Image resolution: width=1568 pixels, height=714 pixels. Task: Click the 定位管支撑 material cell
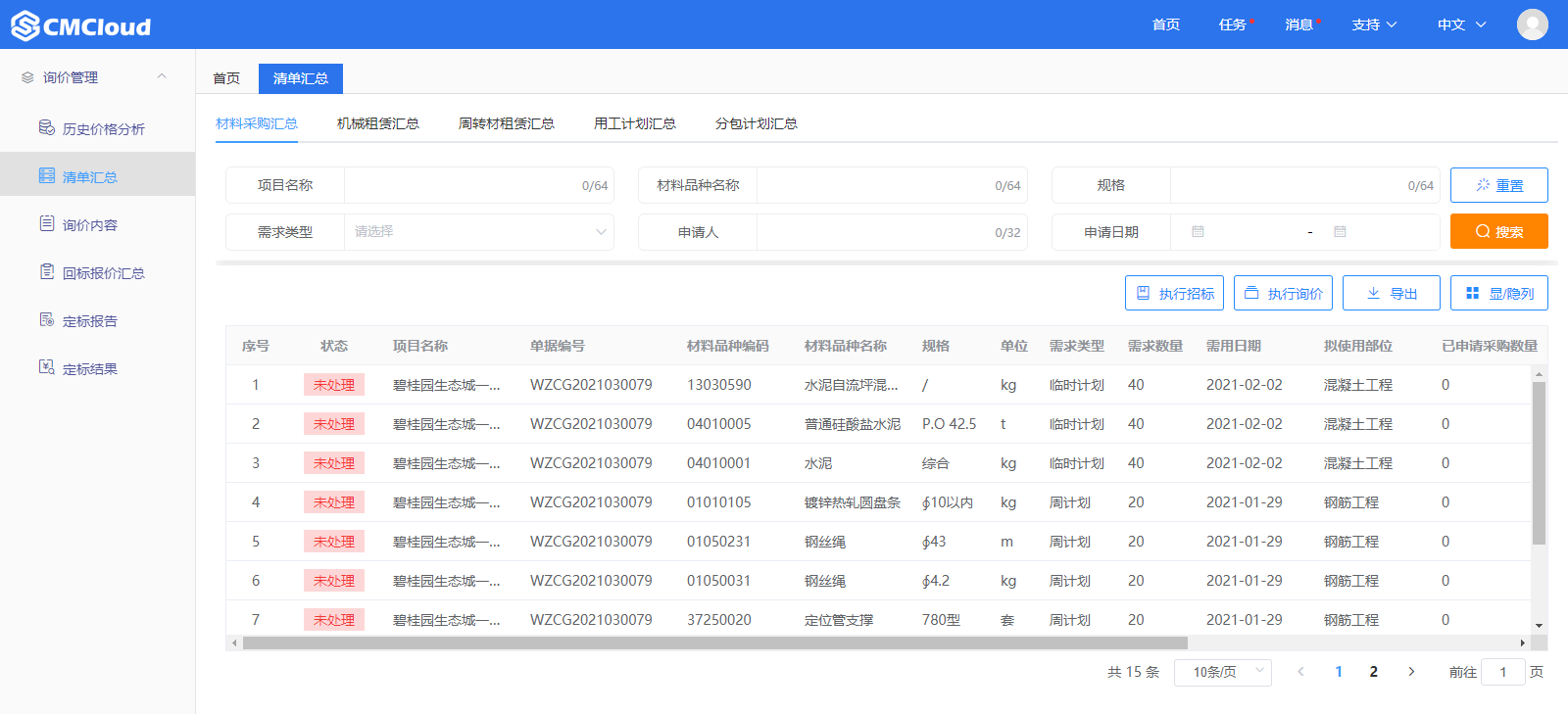pos(839,620)
